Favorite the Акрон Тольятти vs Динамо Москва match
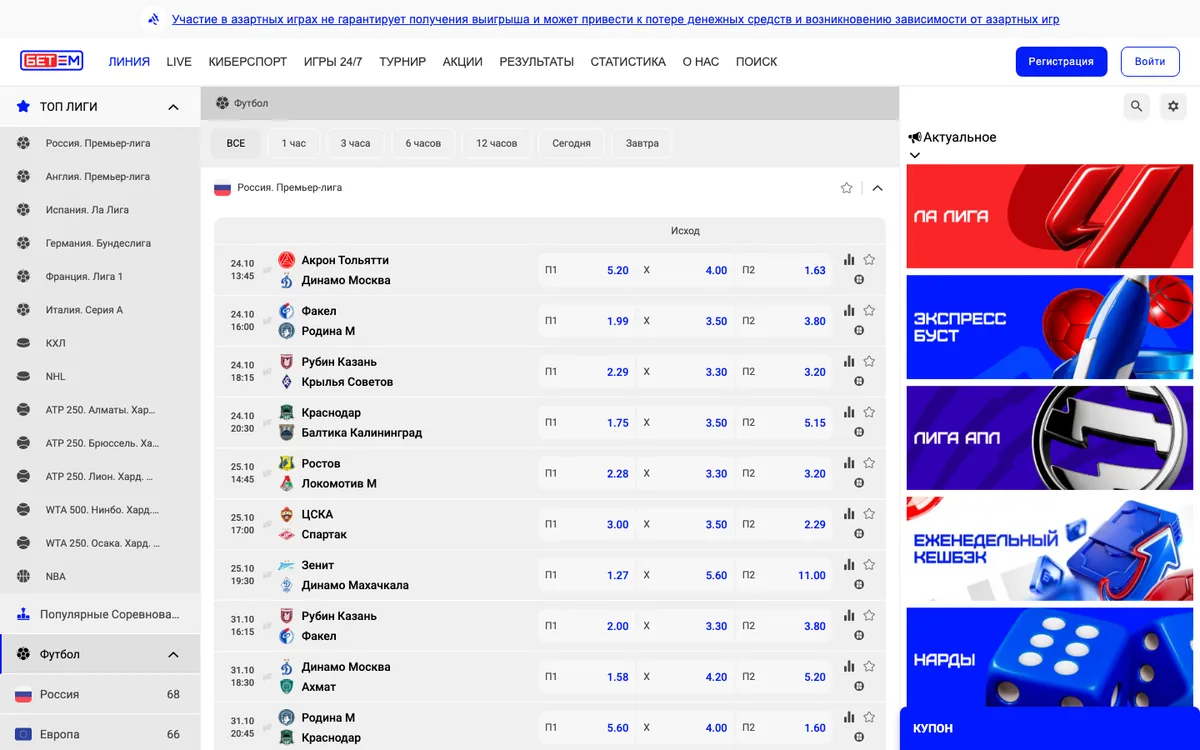 point(869,260)
